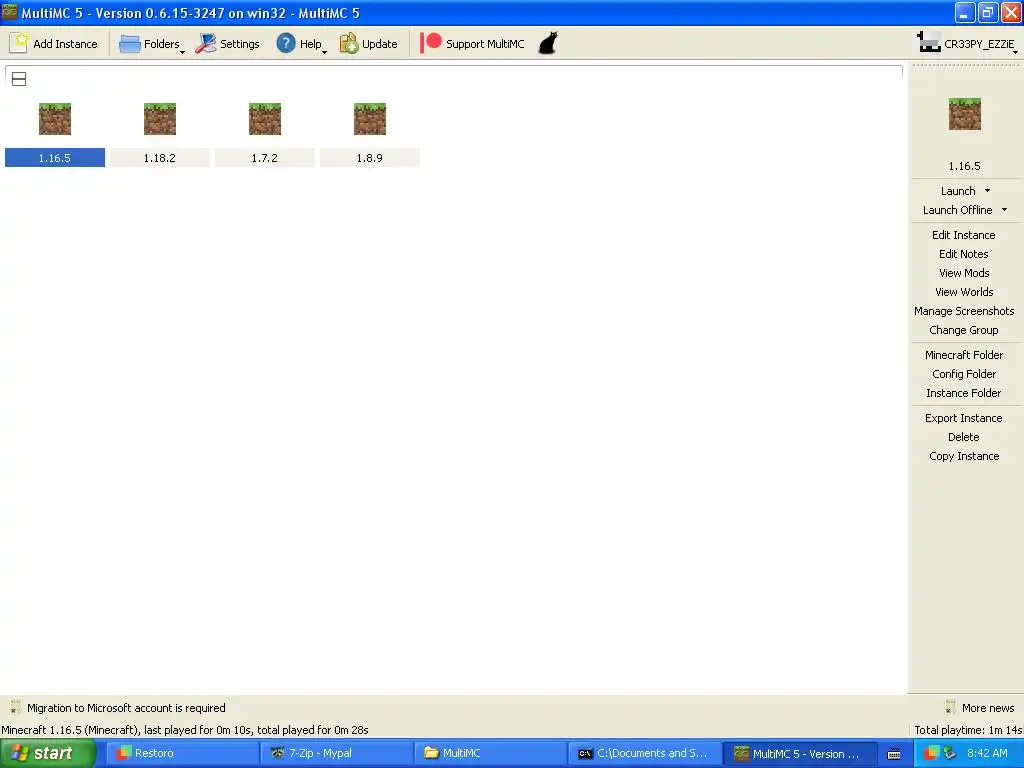The image size is (1024, 768).
Task: Switch to MultiMC folder taskbar window
Action: pyautogui.click(x=490, y=753)
